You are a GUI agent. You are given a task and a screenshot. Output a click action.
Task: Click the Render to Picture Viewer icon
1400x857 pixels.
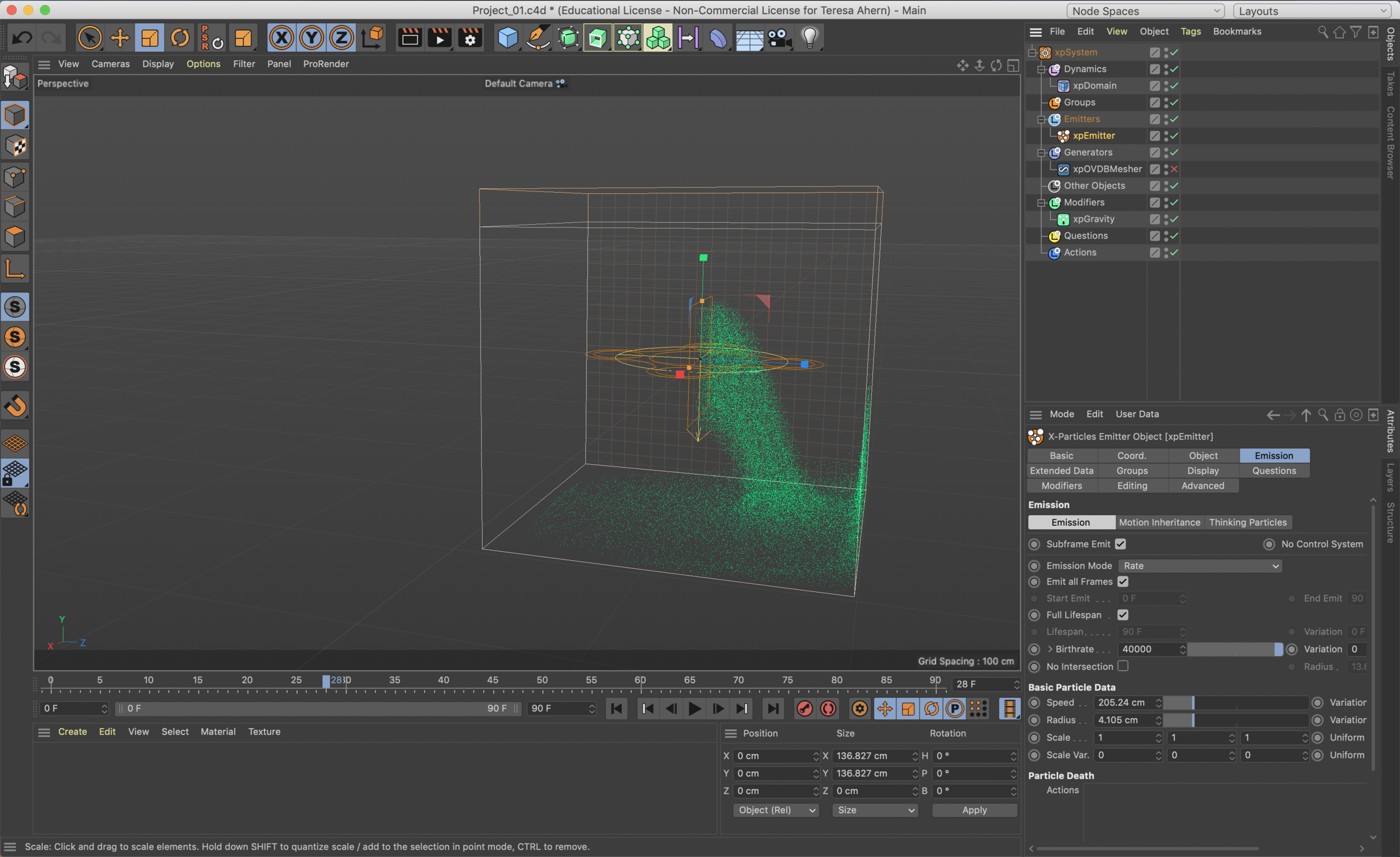[x=438, y=37]
